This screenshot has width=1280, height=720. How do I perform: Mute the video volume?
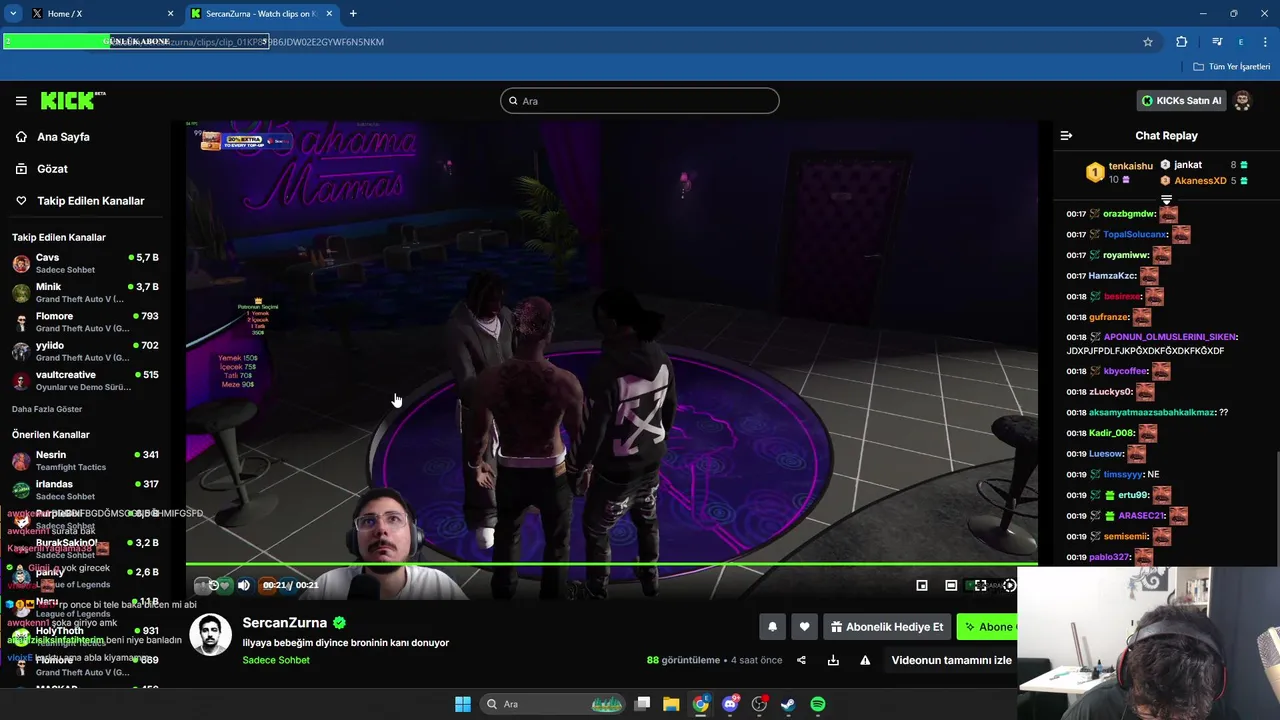click(x=244, y=585)
